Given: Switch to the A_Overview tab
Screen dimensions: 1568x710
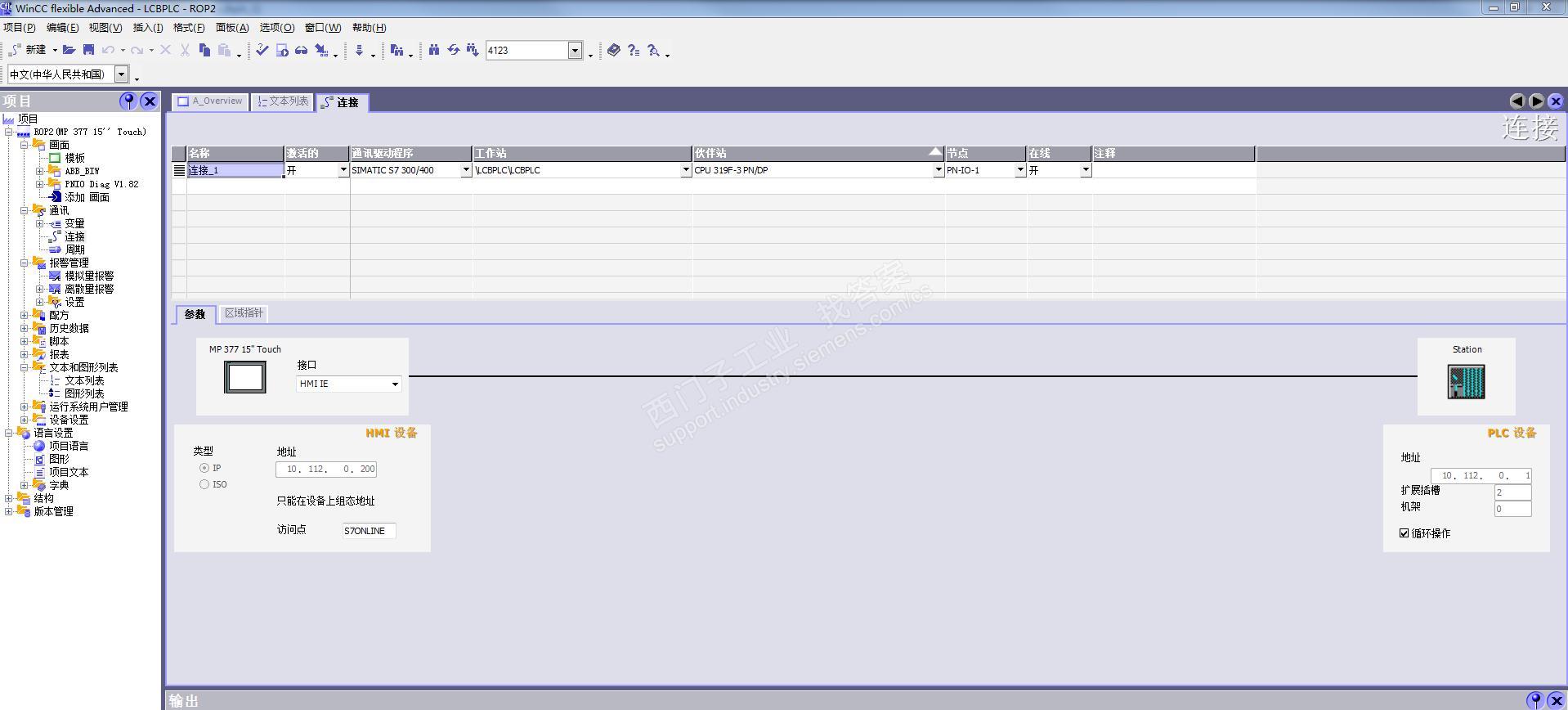Looking at the screenshot, I should 210,101.
